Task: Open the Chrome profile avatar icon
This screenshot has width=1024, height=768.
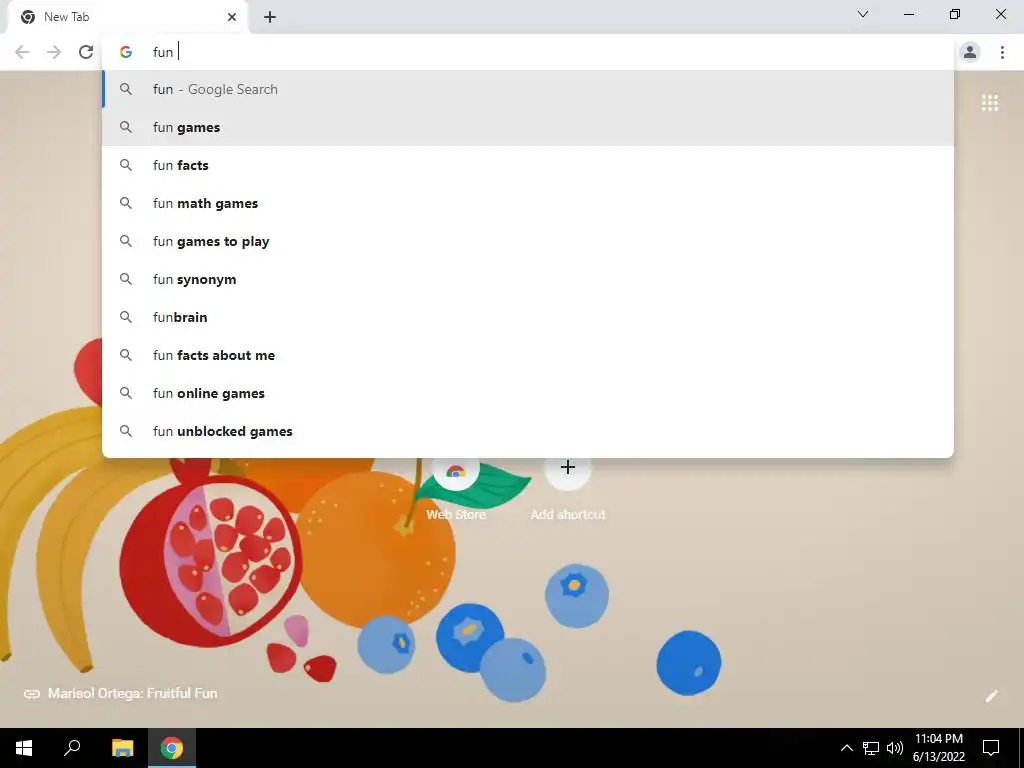Action: [x=970, y=52]
